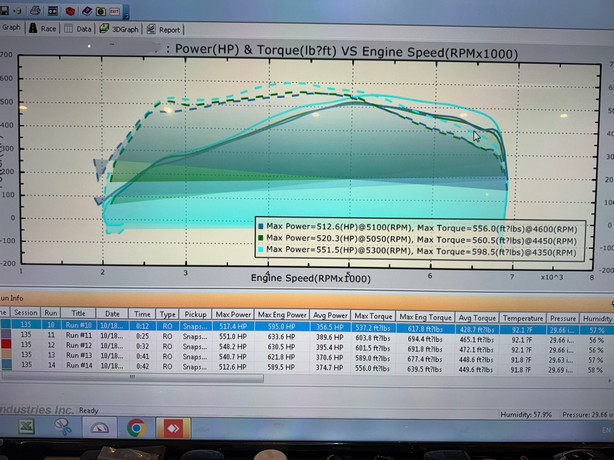
Task: Select the Run #14 row in table
Action: click(x=82, y=367)
